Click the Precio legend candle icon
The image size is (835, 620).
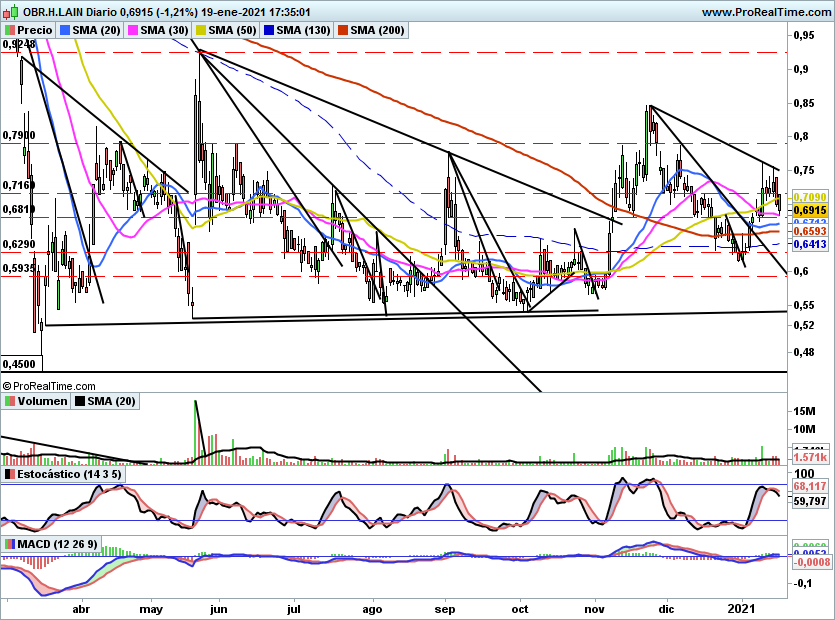(10, 30)
